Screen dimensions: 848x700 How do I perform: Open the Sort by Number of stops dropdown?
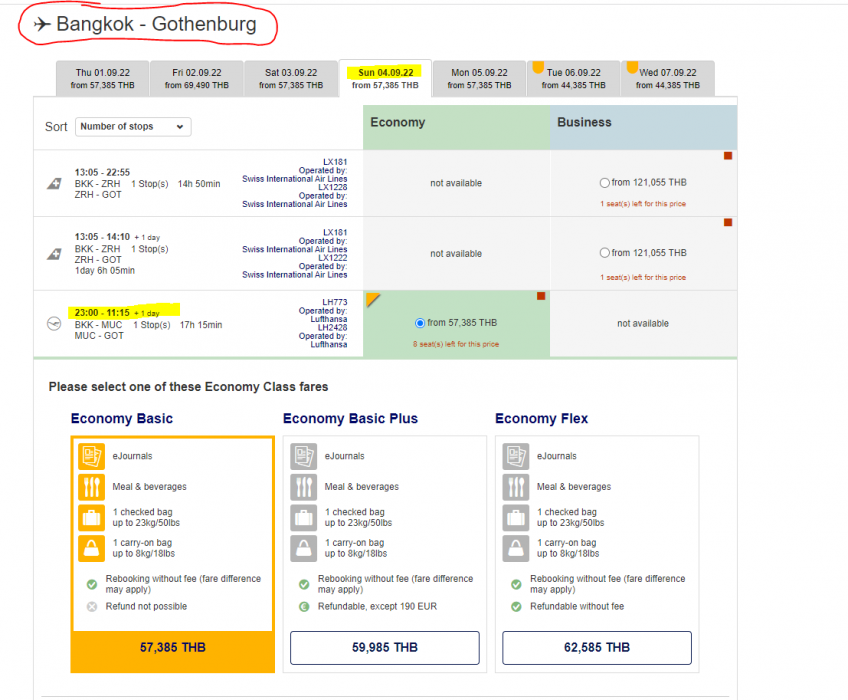click(x=133, y=127)
